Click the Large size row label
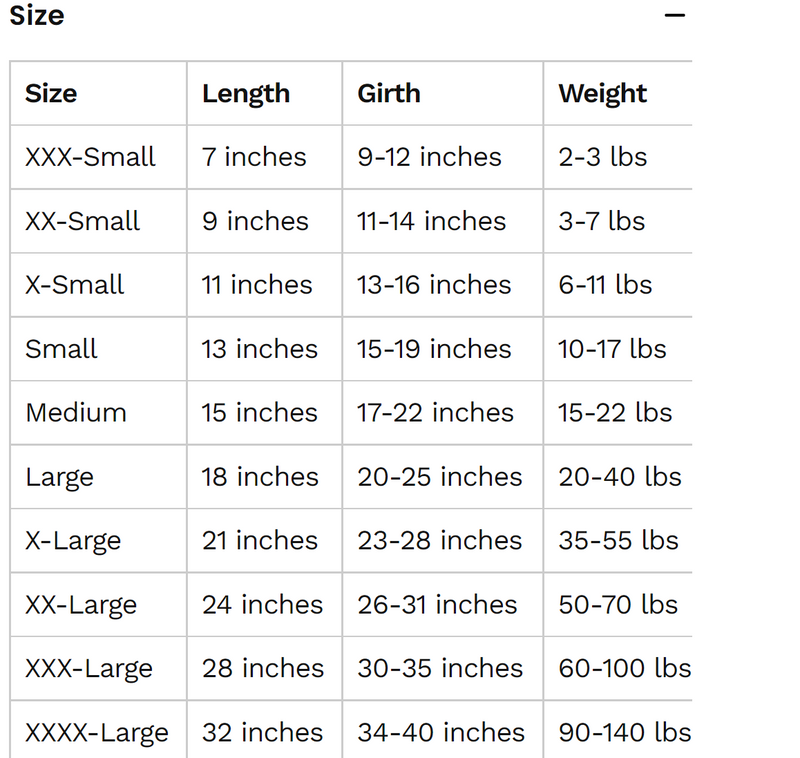The width and height of the screenshot is (800, 758). click(60, 478)
